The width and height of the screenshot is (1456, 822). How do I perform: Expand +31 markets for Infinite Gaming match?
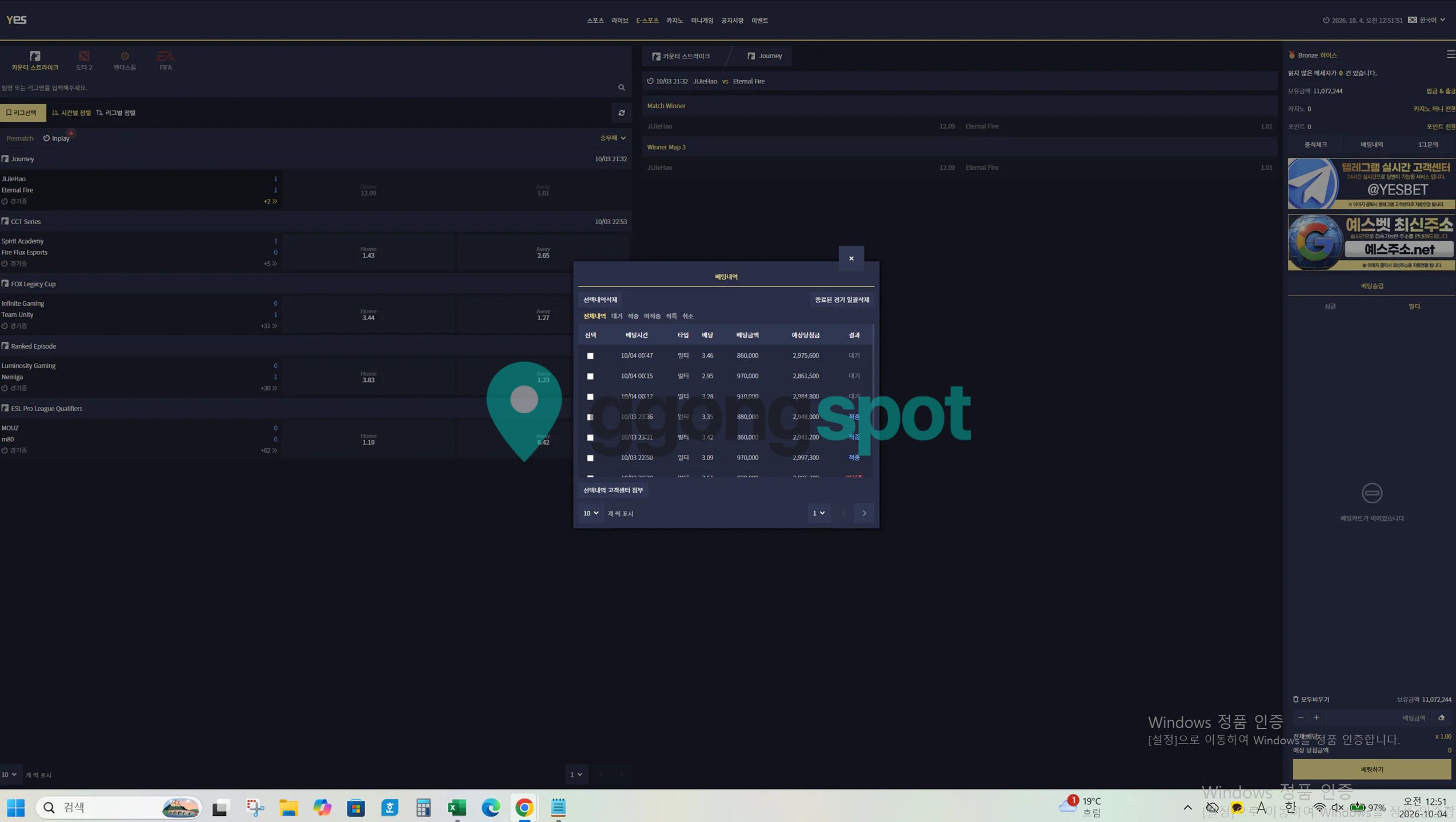(269, 326)
